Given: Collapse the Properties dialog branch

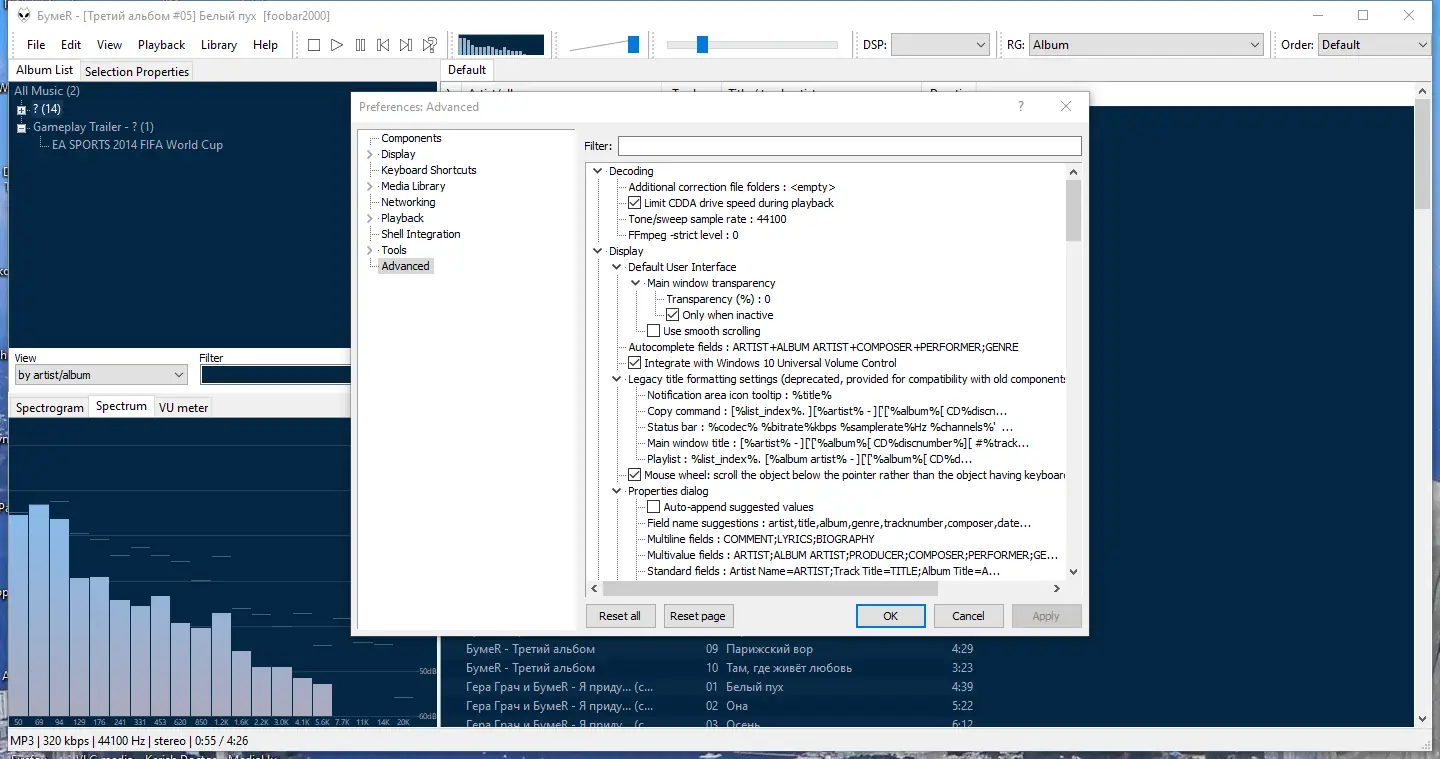Looking at the screenshot, I should tap(617, 491).
